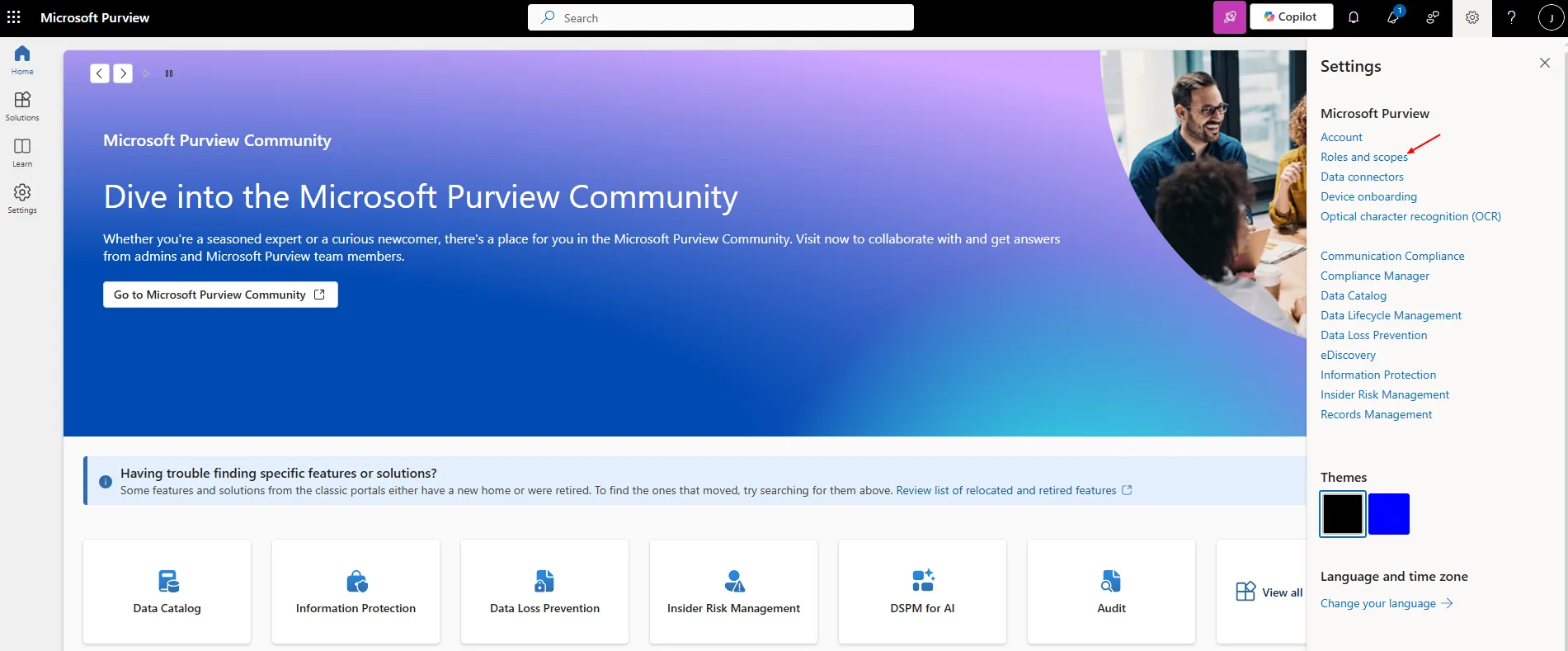Open Communication Compliance settings
This screenshot has width=1568, height=651.
point(1392,256)
